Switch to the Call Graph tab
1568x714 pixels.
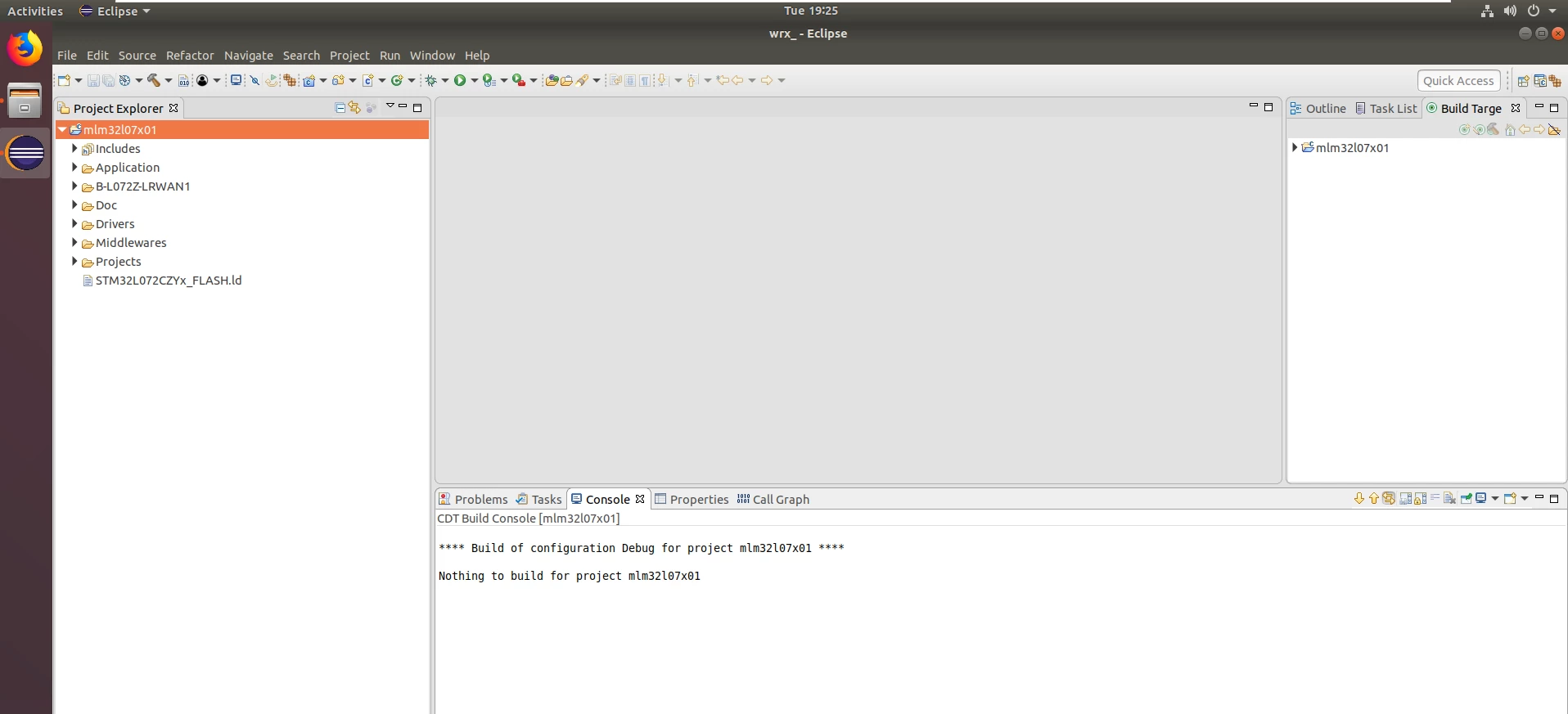773,500
